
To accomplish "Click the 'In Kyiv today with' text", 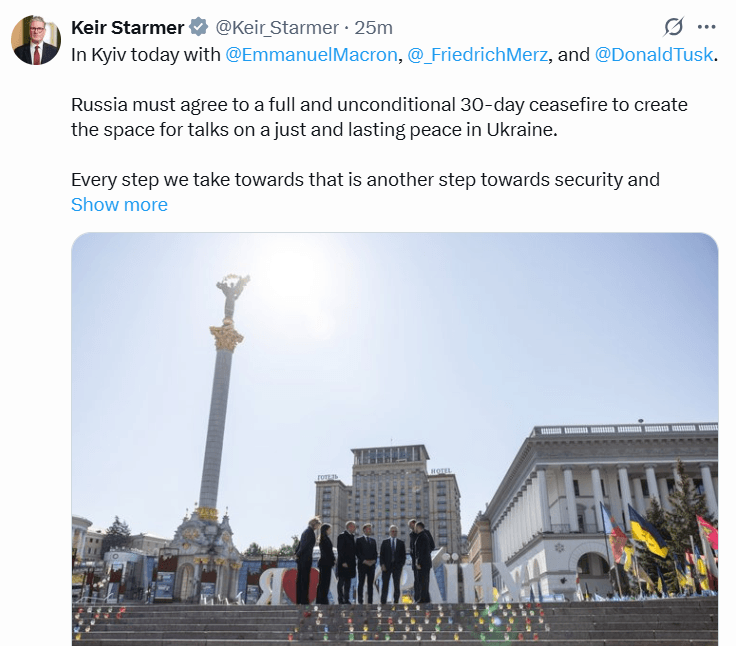I will 146,55.
